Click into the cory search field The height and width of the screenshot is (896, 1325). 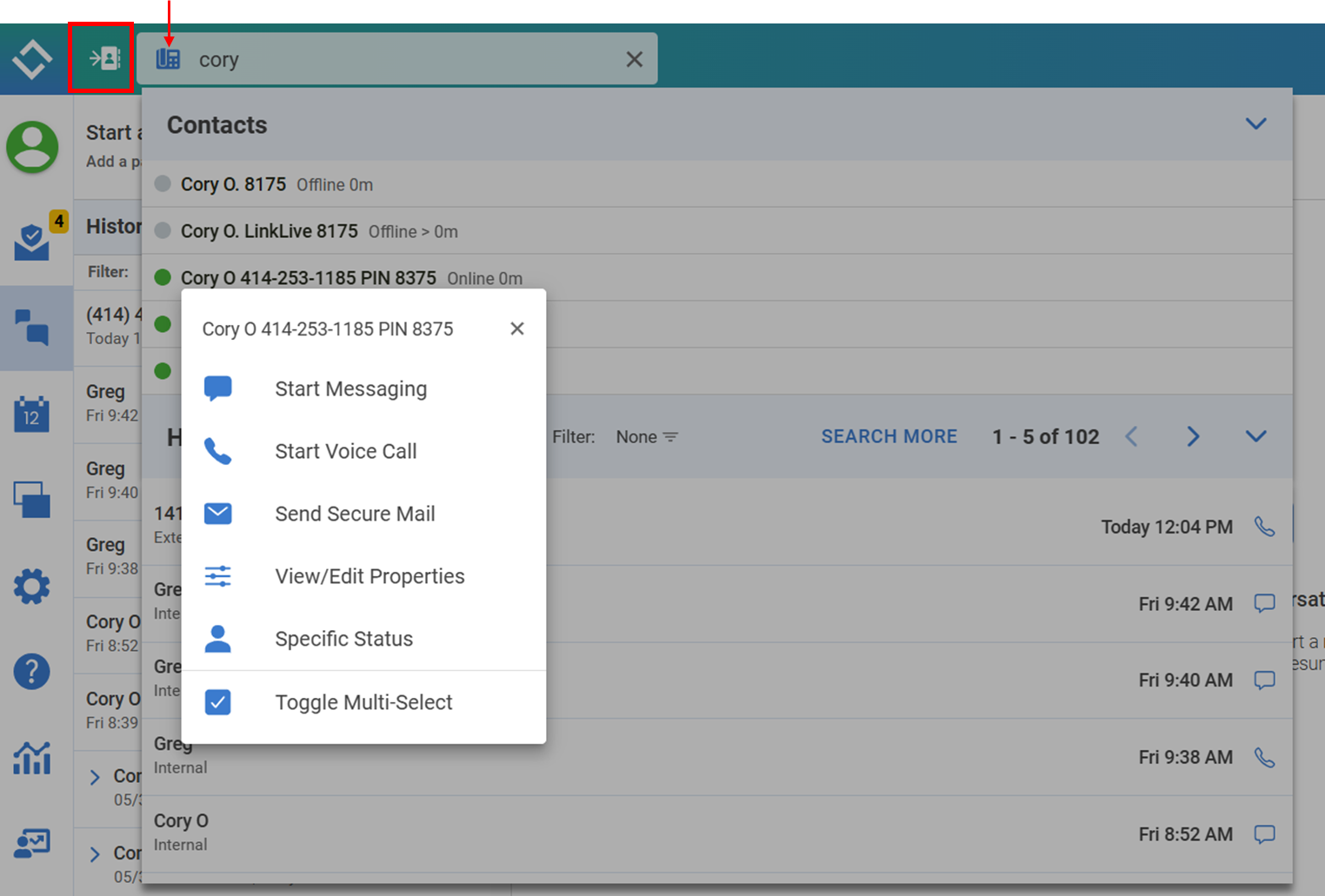click(x=400, y=59)
